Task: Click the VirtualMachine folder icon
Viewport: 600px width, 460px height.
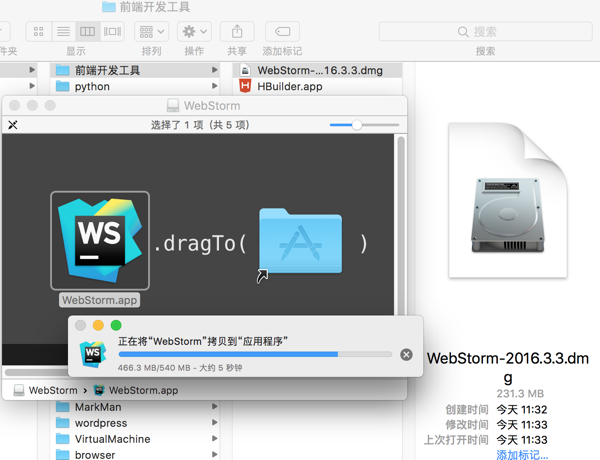Action: click(62, 439)
